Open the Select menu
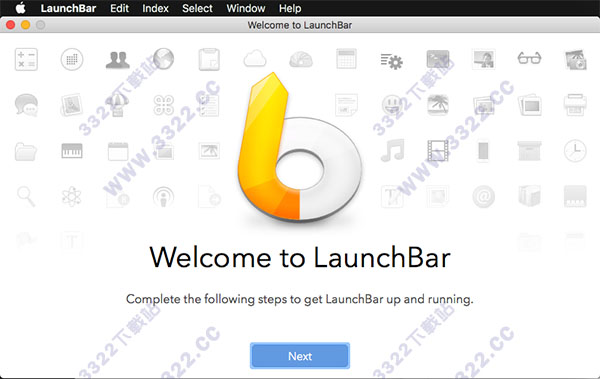Screen dimensions: 600x379 [x=197, y=8]
